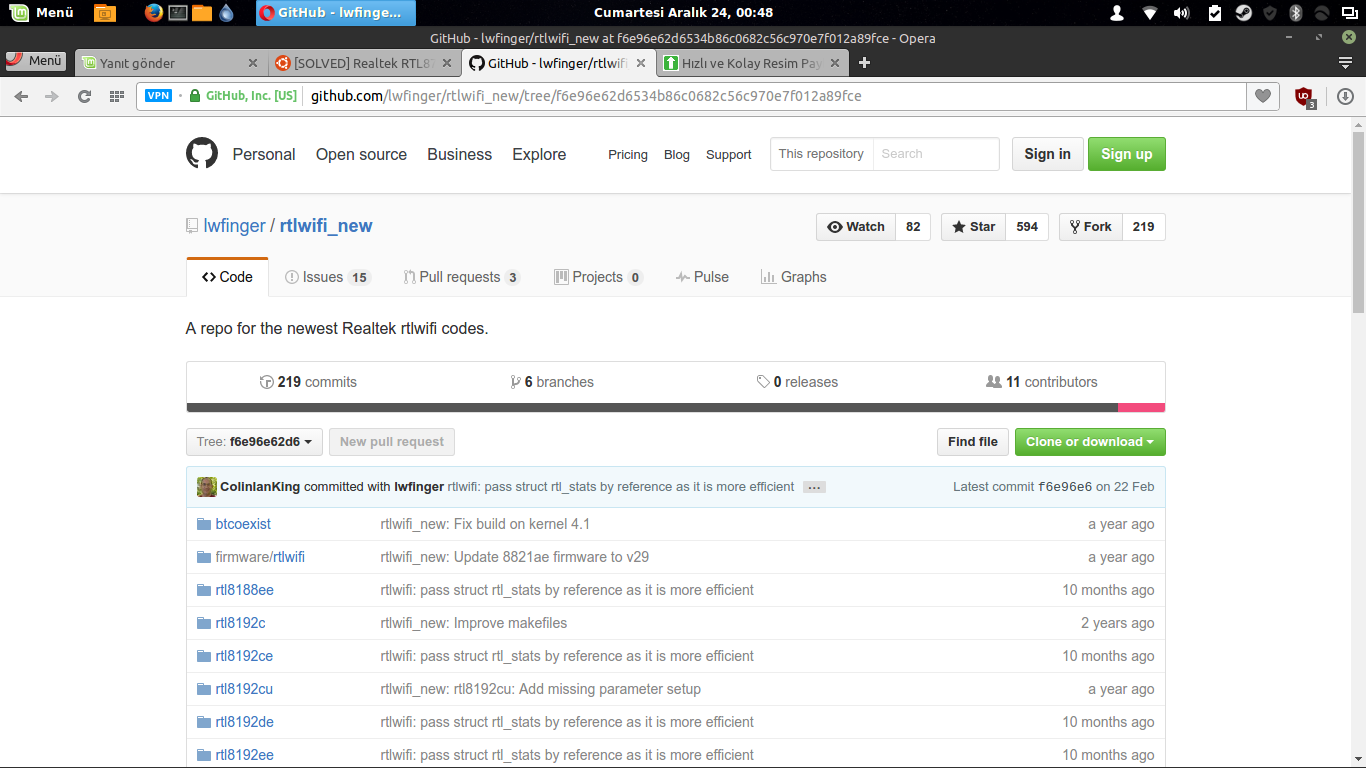The width and height of the screenshot is (1366, 768).
Task: Click the green lock GitHub, Inc. security badge
Action: point(244,96)
